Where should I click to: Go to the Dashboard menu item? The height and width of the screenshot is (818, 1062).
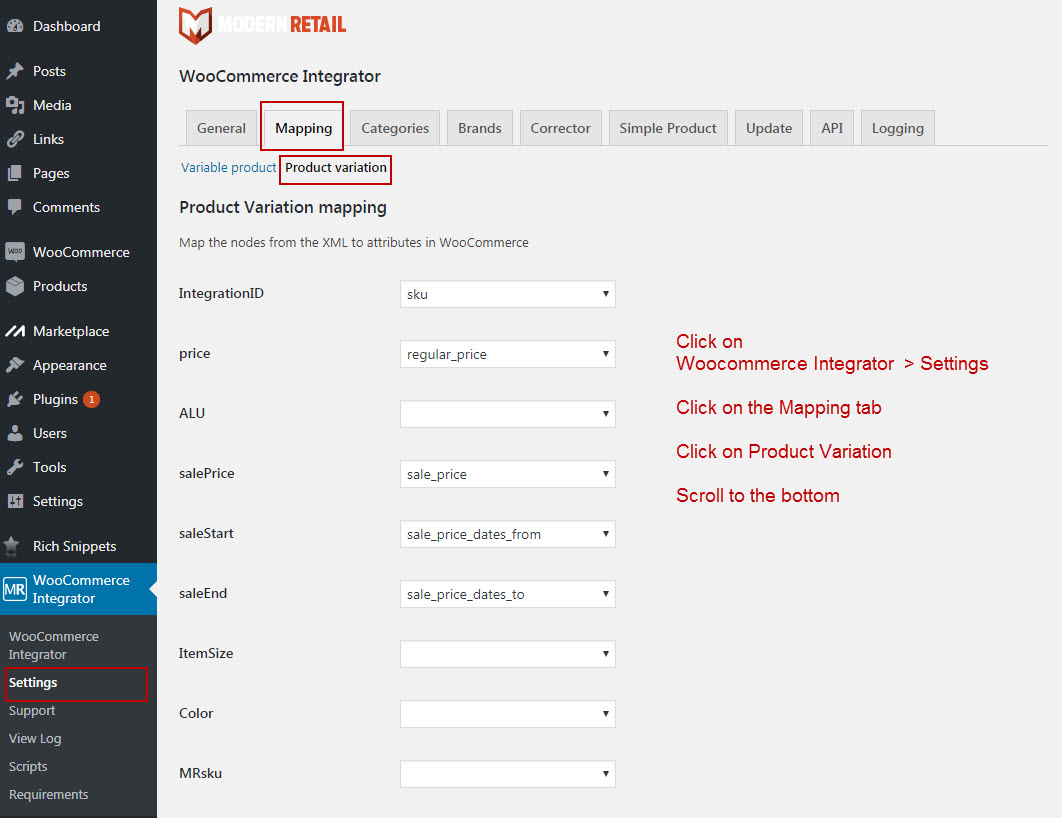(x=78, y=26)
